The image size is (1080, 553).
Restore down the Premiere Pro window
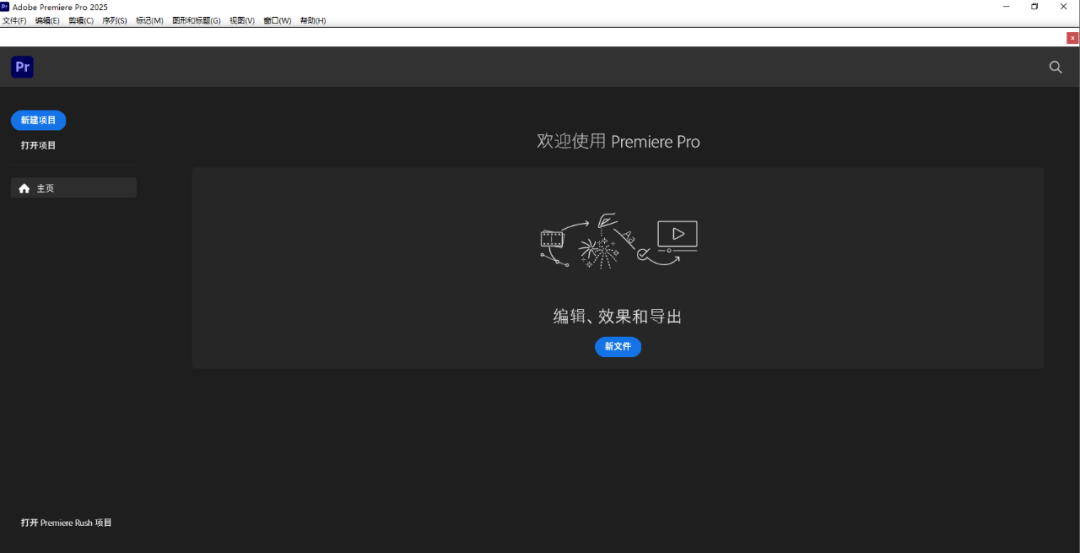[1034, 7]
